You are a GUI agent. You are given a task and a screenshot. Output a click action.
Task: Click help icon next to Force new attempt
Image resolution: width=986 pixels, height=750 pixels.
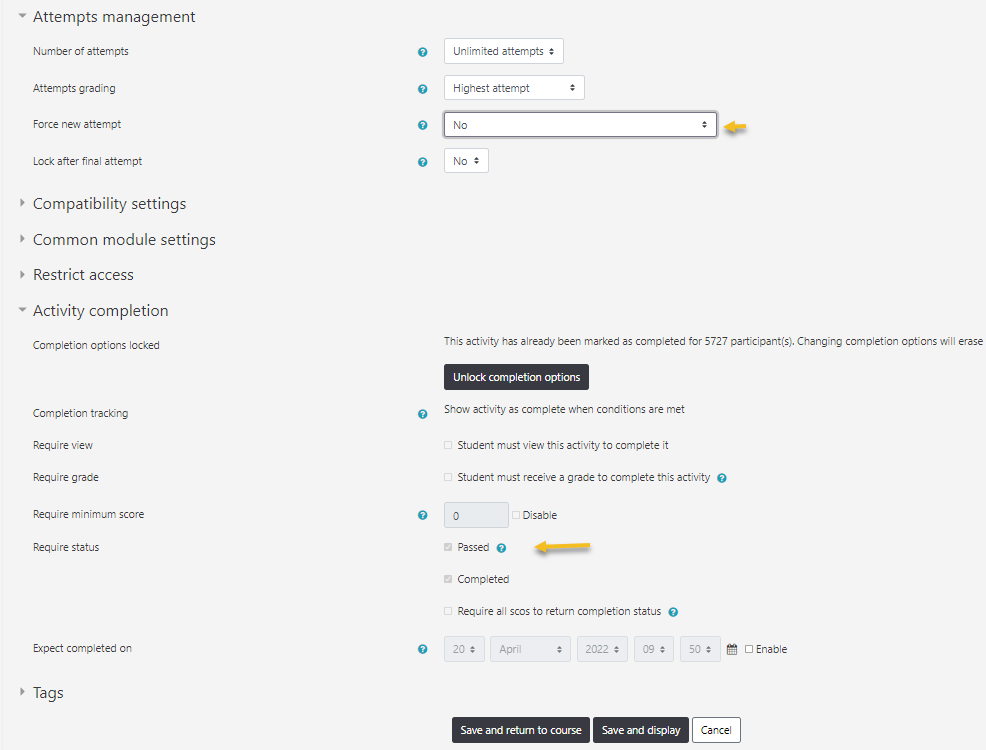pyautogui.click(x=422, y=125)
